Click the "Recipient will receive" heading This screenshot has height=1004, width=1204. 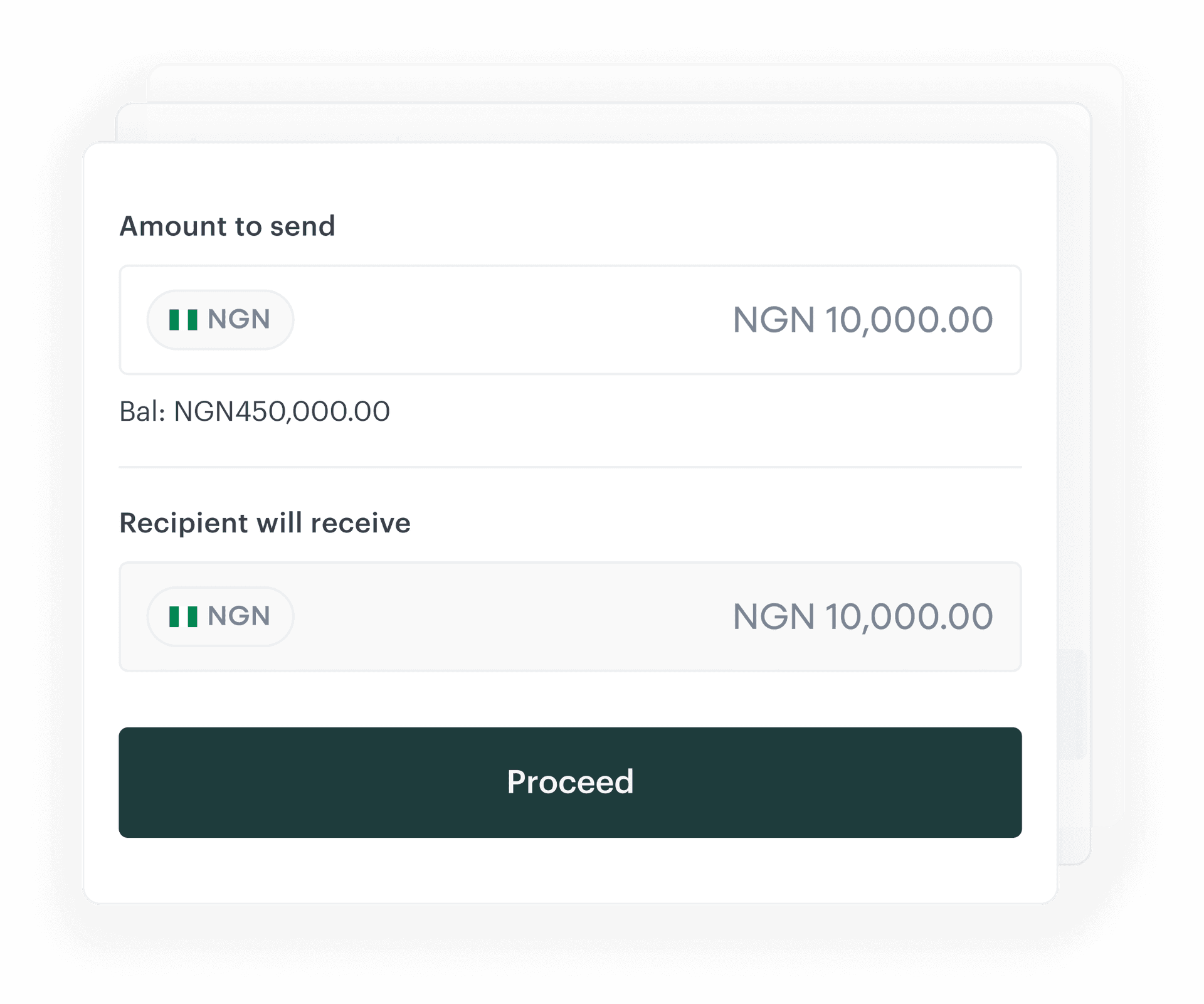pyautogui.click(x=265, y=523)
